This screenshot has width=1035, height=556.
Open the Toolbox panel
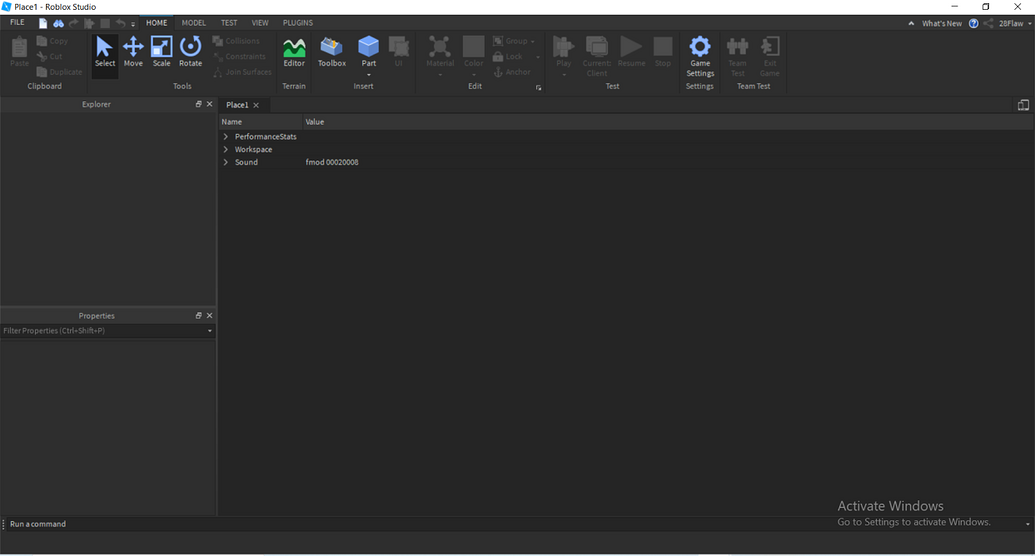point(331,52)
